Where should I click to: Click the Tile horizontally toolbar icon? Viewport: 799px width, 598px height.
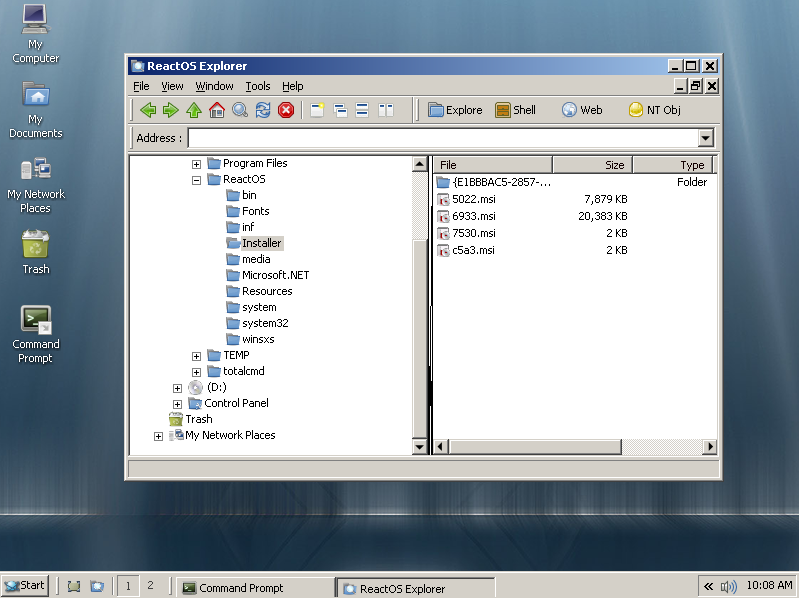[x=362, y=110]
